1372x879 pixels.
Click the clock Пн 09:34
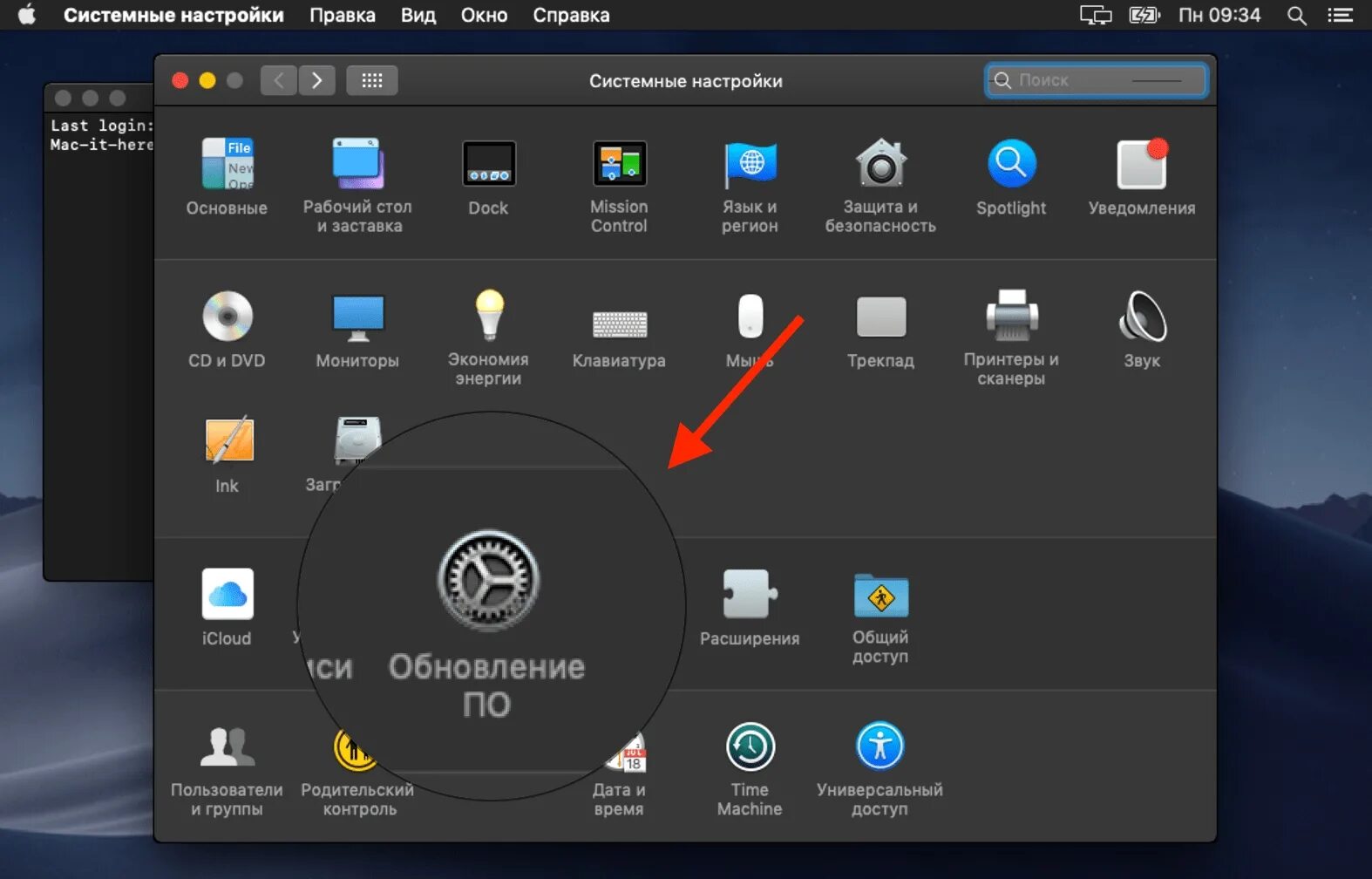(1219, 15)
